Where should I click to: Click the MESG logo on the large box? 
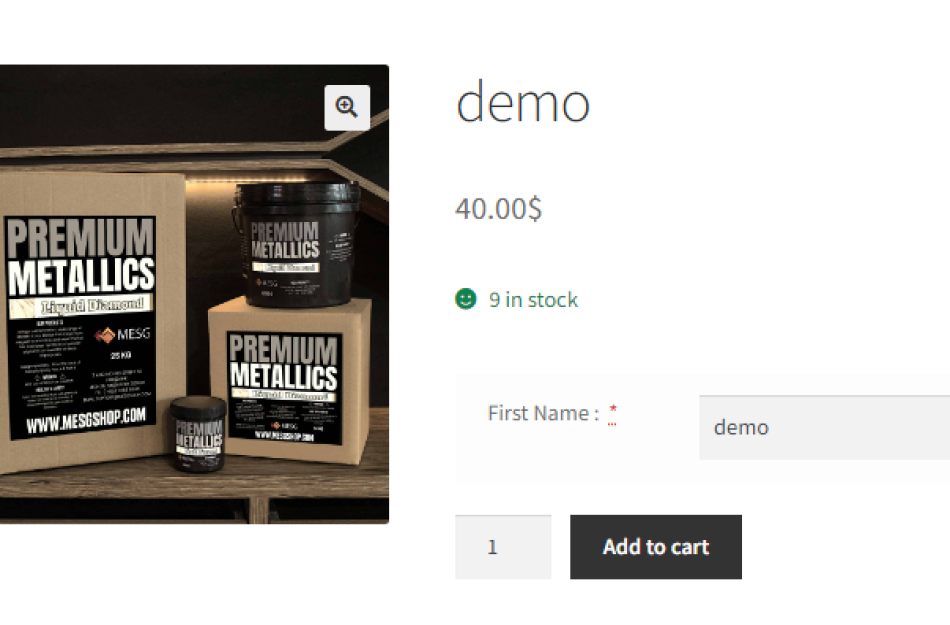tap(123, 334)
